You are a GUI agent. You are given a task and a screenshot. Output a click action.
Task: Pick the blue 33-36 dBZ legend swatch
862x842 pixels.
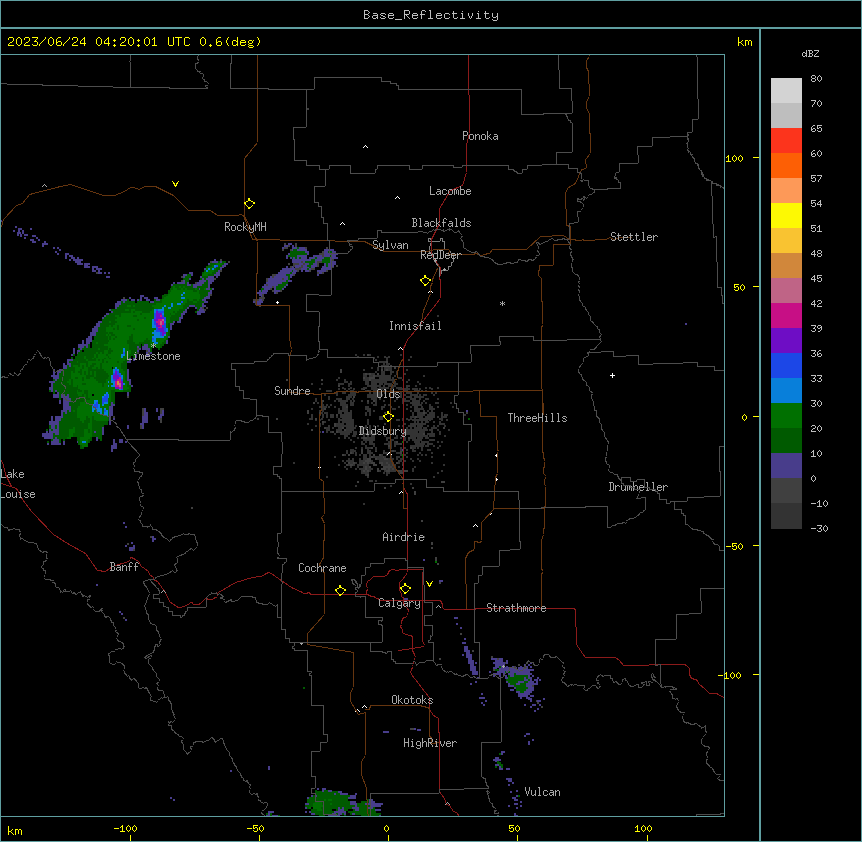[x=786, y=365]
